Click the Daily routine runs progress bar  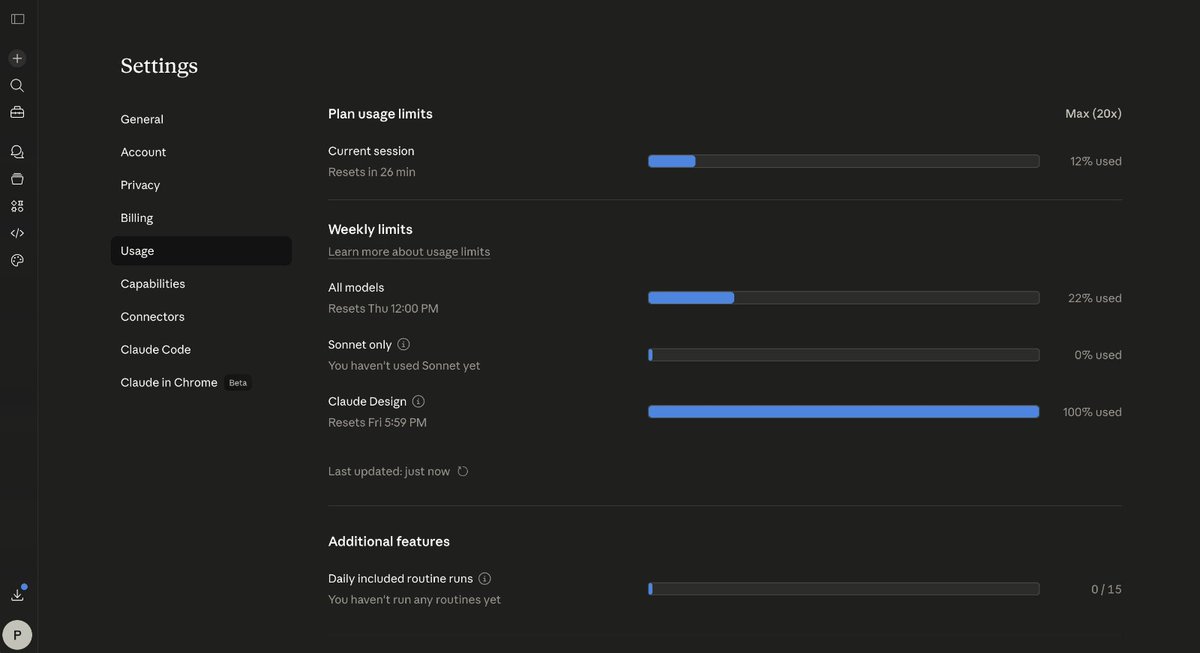(844, 589)
